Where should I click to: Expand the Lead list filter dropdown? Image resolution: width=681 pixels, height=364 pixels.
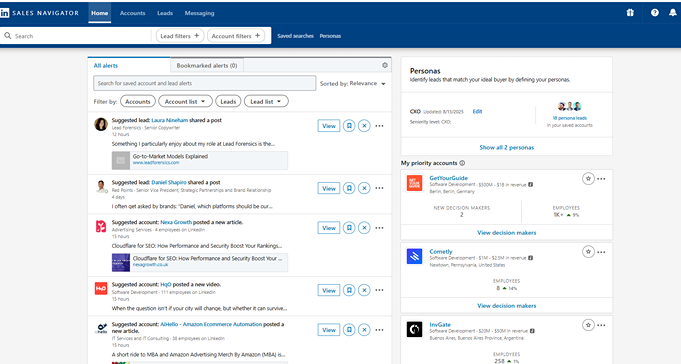(266, 101)
